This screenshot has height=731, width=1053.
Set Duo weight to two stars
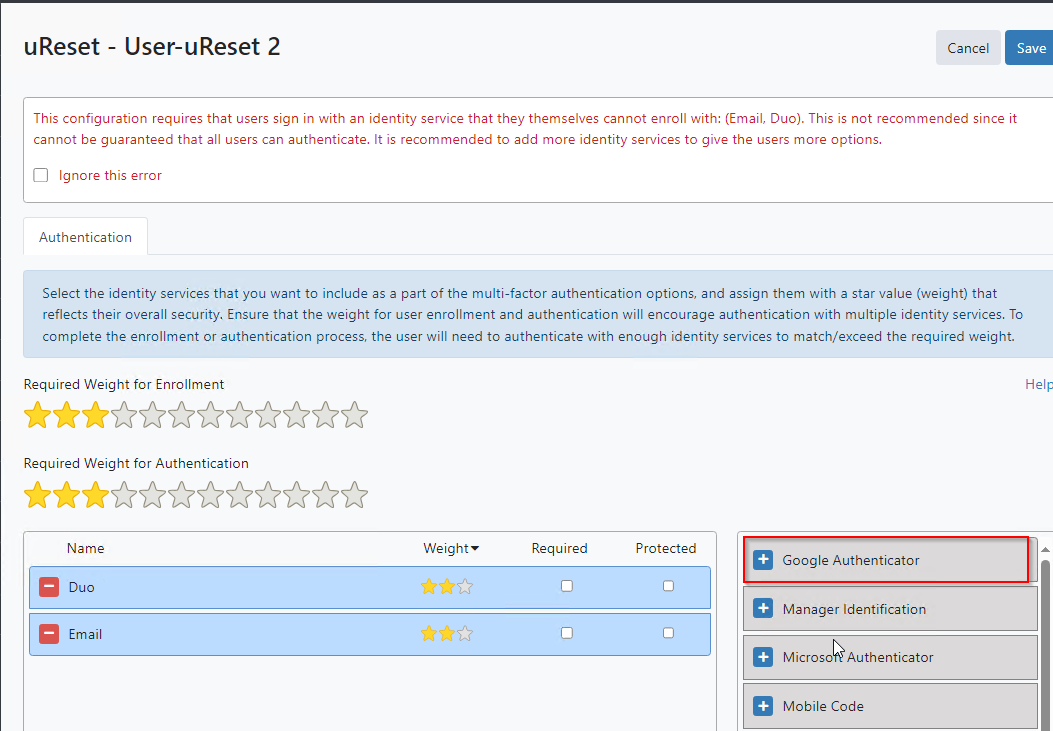[x=447, y=587]
